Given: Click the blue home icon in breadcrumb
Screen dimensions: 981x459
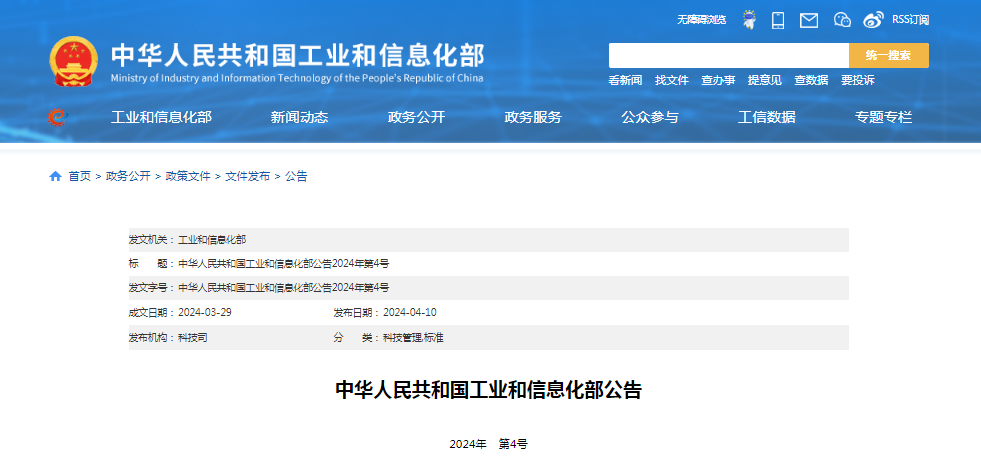Looking at the screenshot, I should [x=55, y=176].
